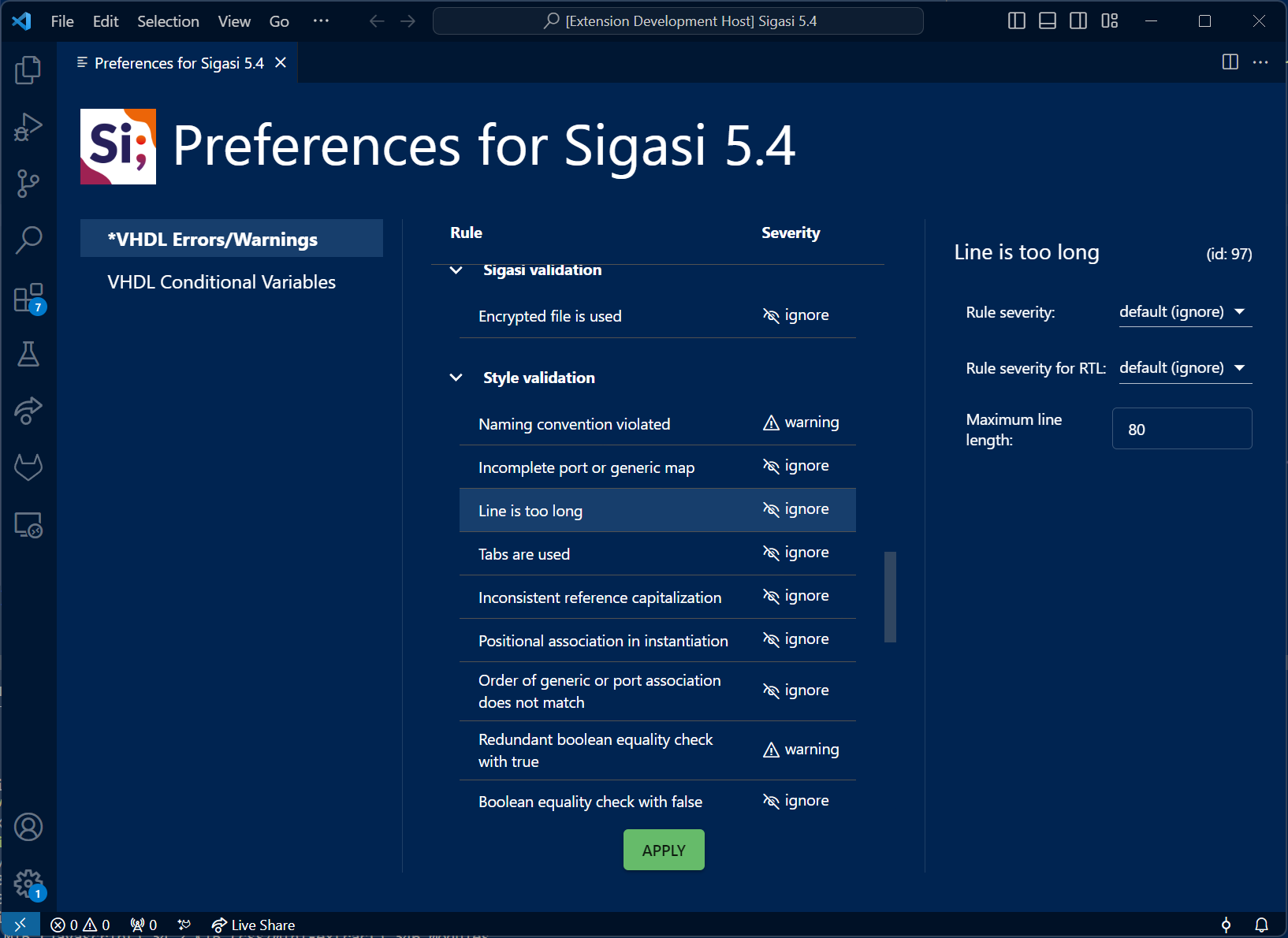Viewport: 1288px width, 938px height.
Task: Collapse the Style validation group
Action: [x=456, y=378]
